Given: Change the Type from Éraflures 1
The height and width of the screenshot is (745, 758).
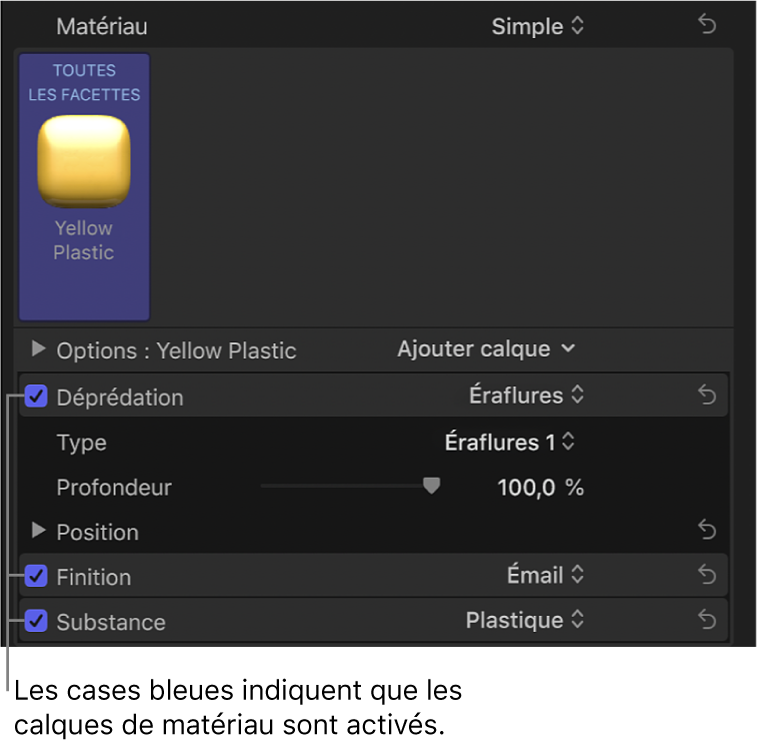Looking at the screenshot, I should [510, 441].
